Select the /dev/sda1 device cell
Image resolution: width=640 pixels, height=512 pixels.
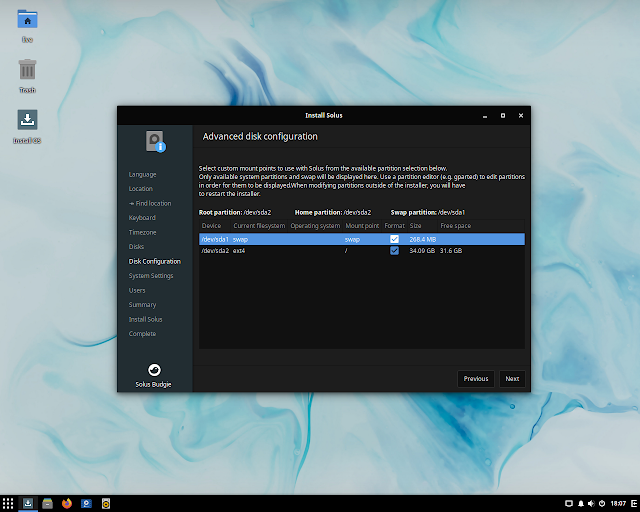click(x=215, y=239)
